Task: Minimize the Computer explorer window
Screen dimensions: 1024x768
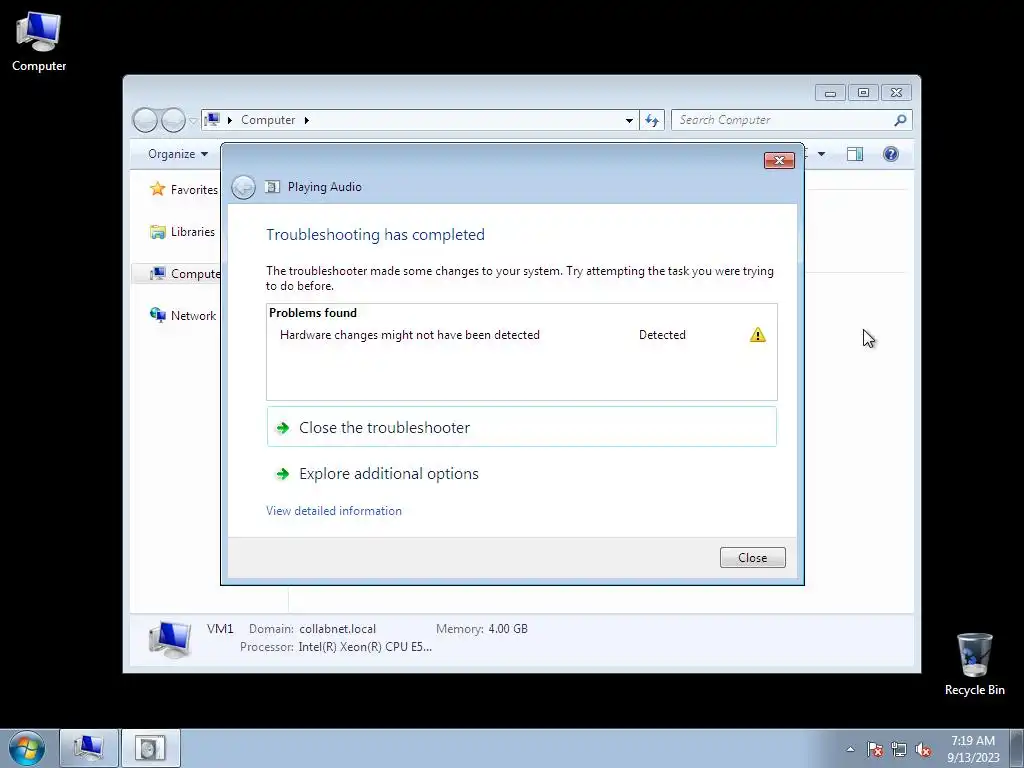Action: [830, 93]
